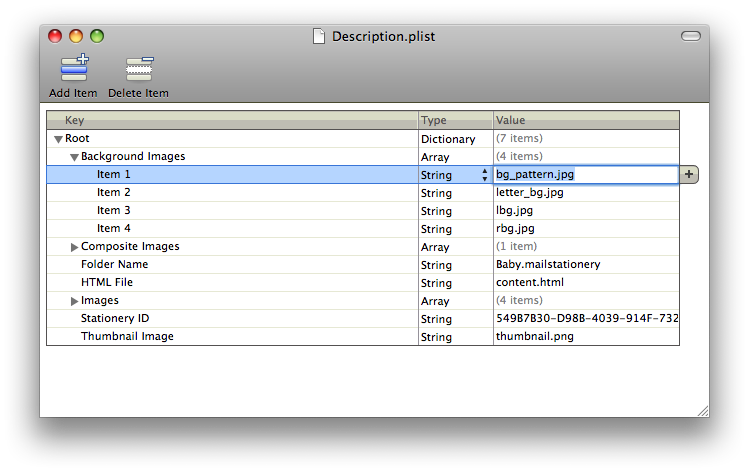The width and height of the screenshot is (749, 472).
Task: Click the window resize handle in corner
Action: tap(702, 410)
